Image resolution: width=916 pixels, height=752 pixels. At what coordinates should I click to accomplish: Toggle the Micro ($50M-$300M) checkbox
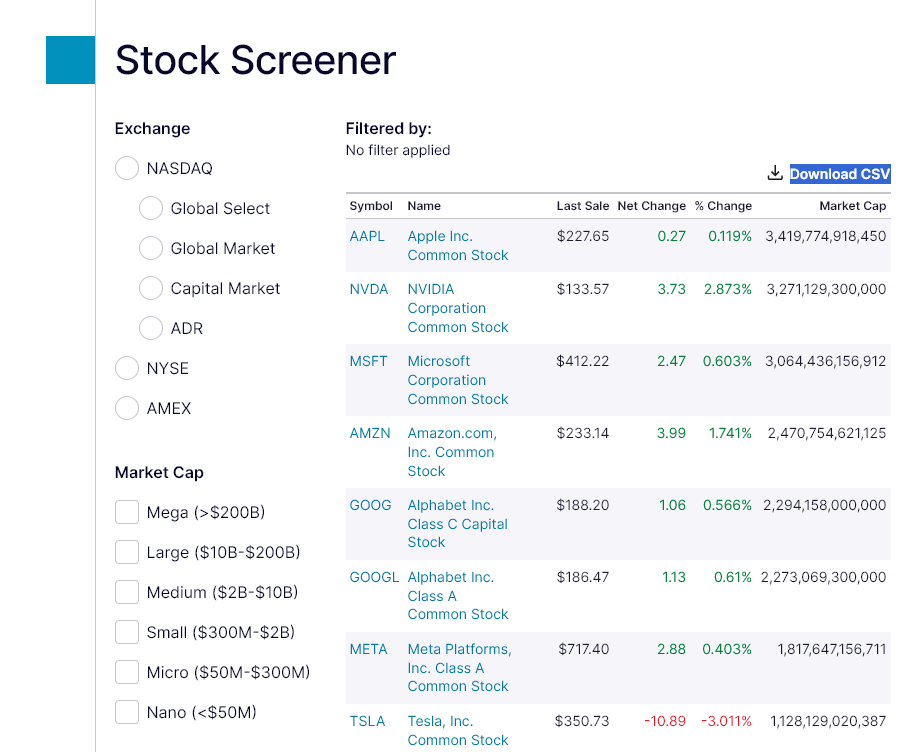(x=127, y=672)
